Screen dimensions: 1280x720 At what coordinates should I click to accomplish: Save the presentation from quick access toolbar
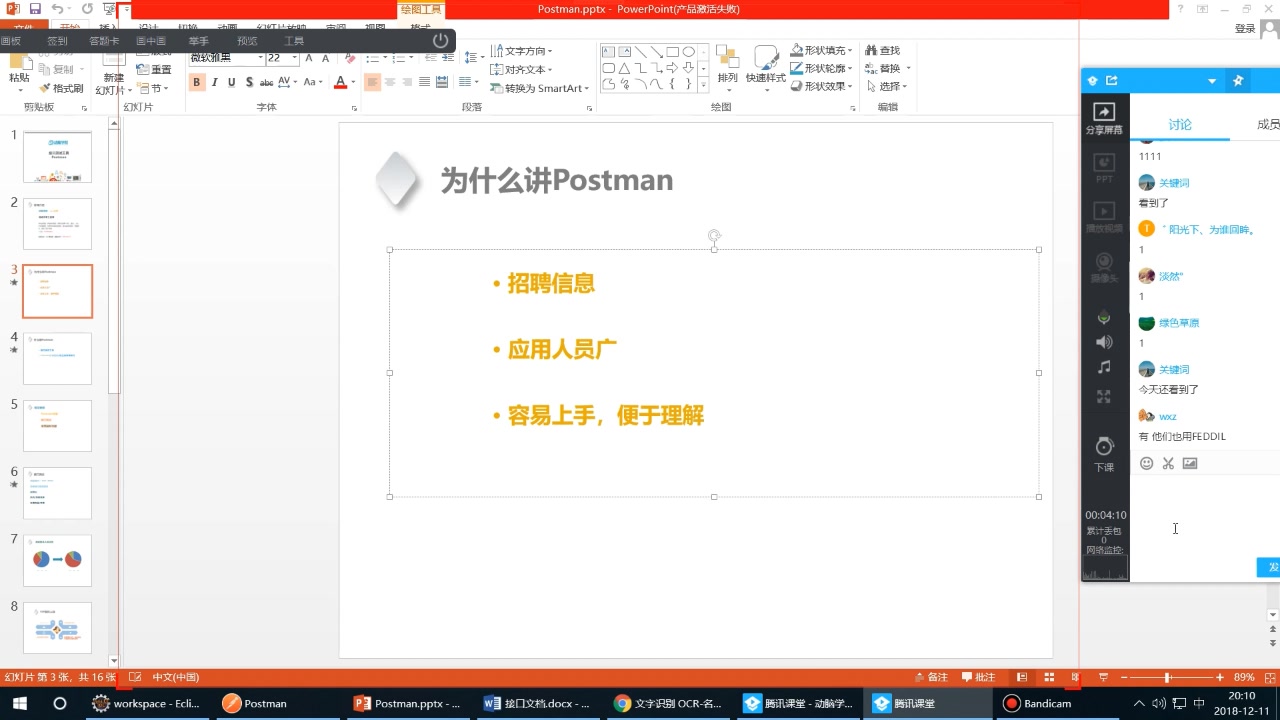pos(35,9)
